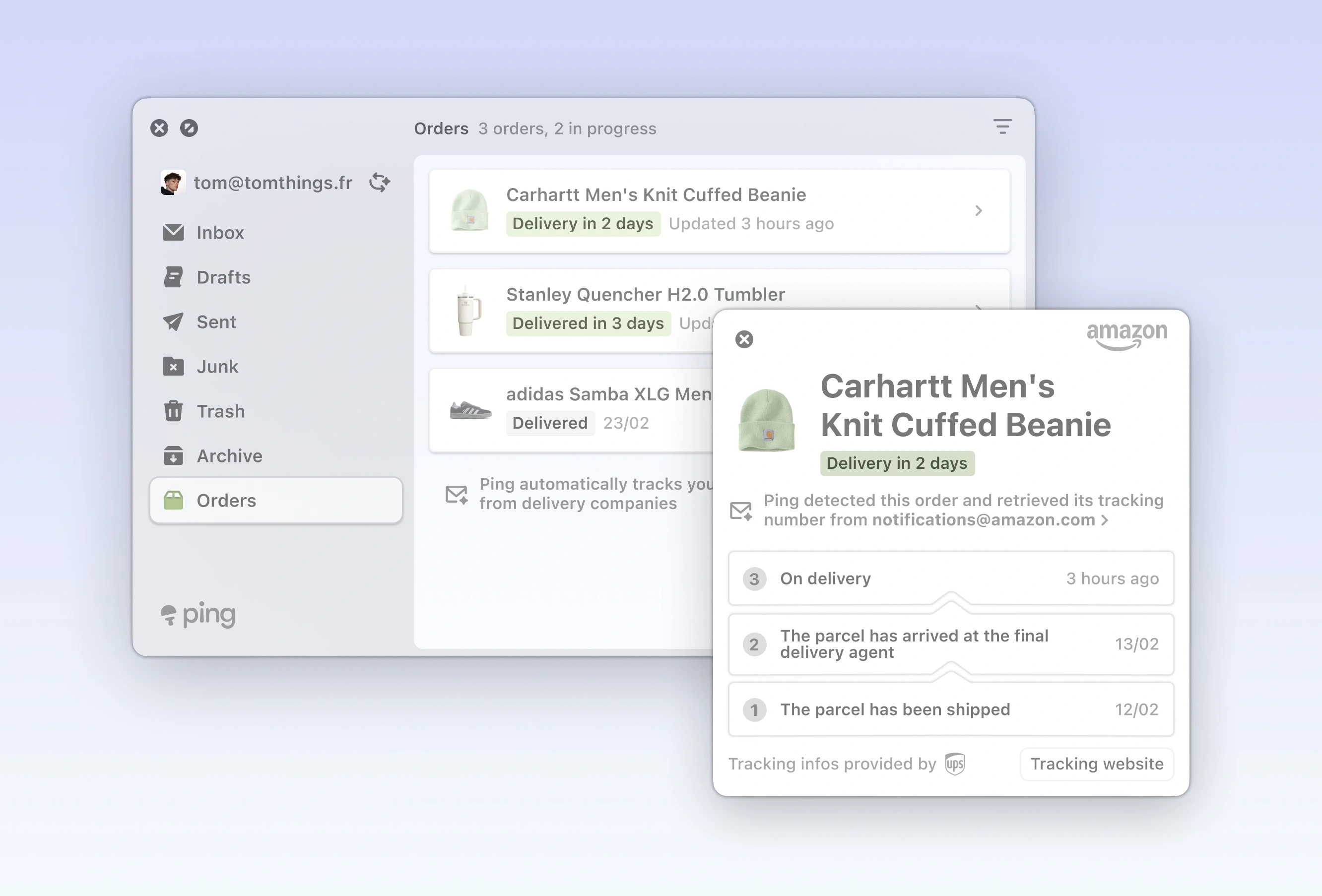The width and height of the screenshot is (1322, 896).
Task: Open the Tracking website button
Action: (1097, 764)
